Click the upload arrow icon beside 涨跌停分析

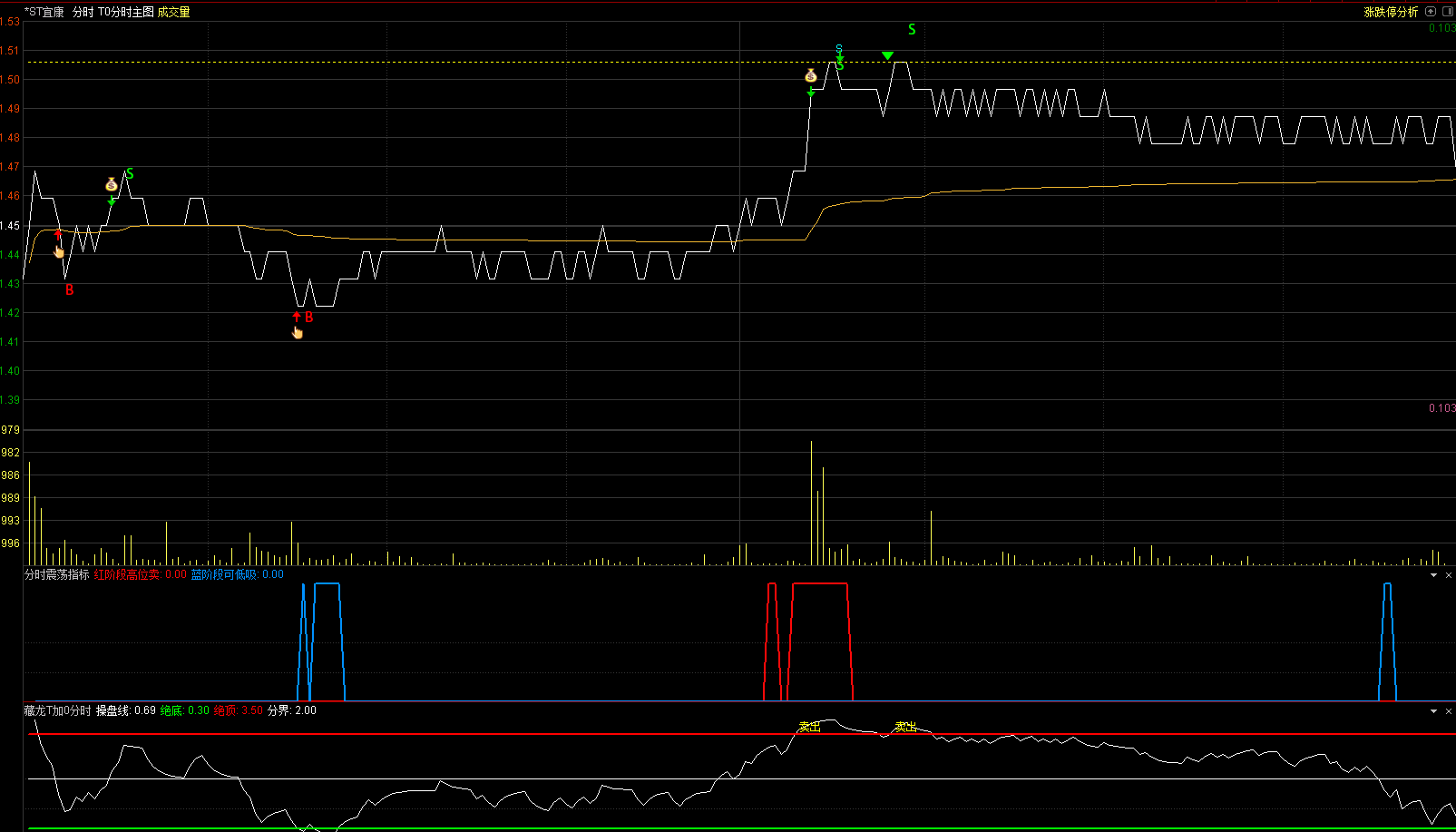(x=1431, y=12)
